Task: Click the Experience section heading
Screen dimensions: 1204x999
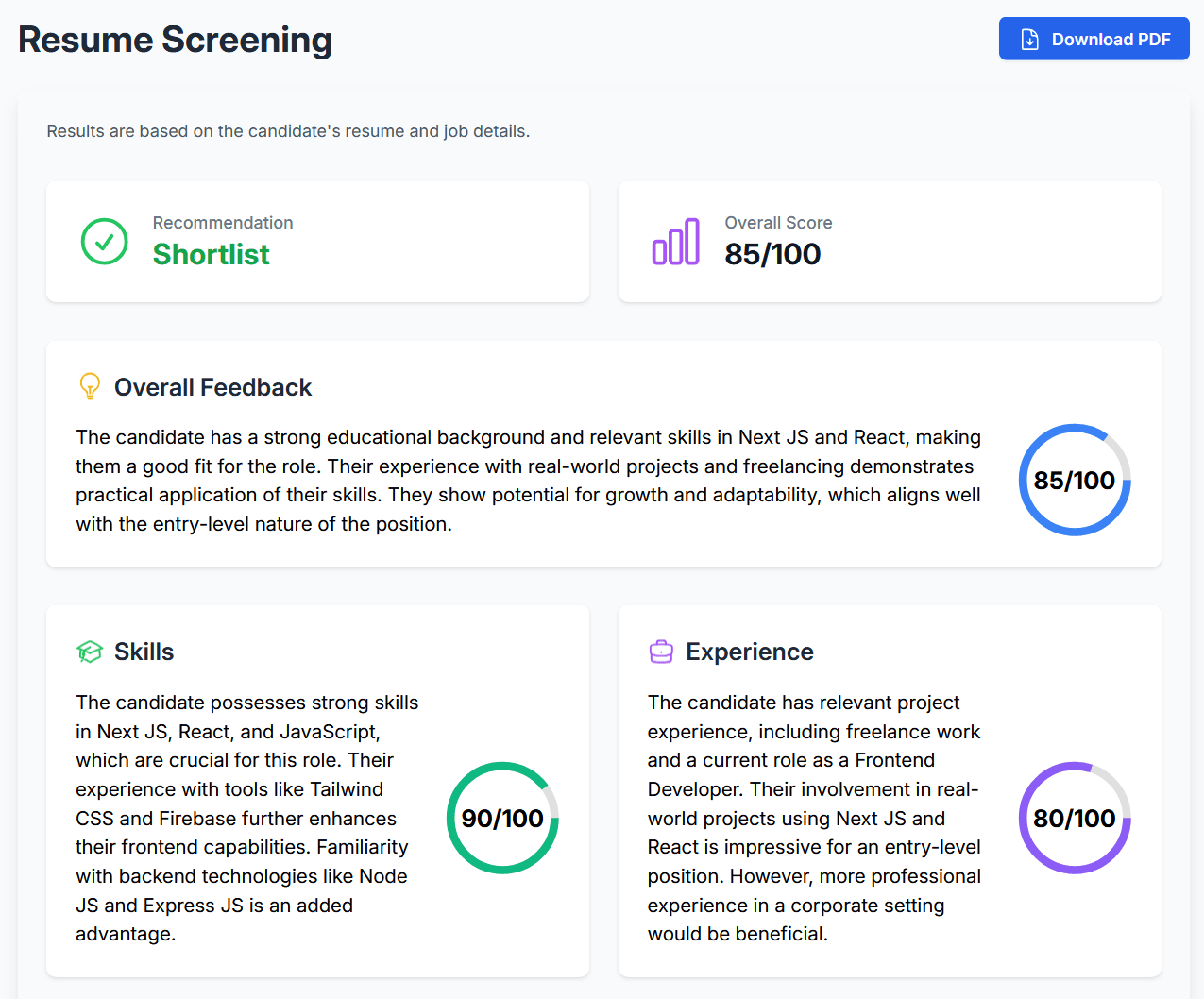Action: (749, 652)
